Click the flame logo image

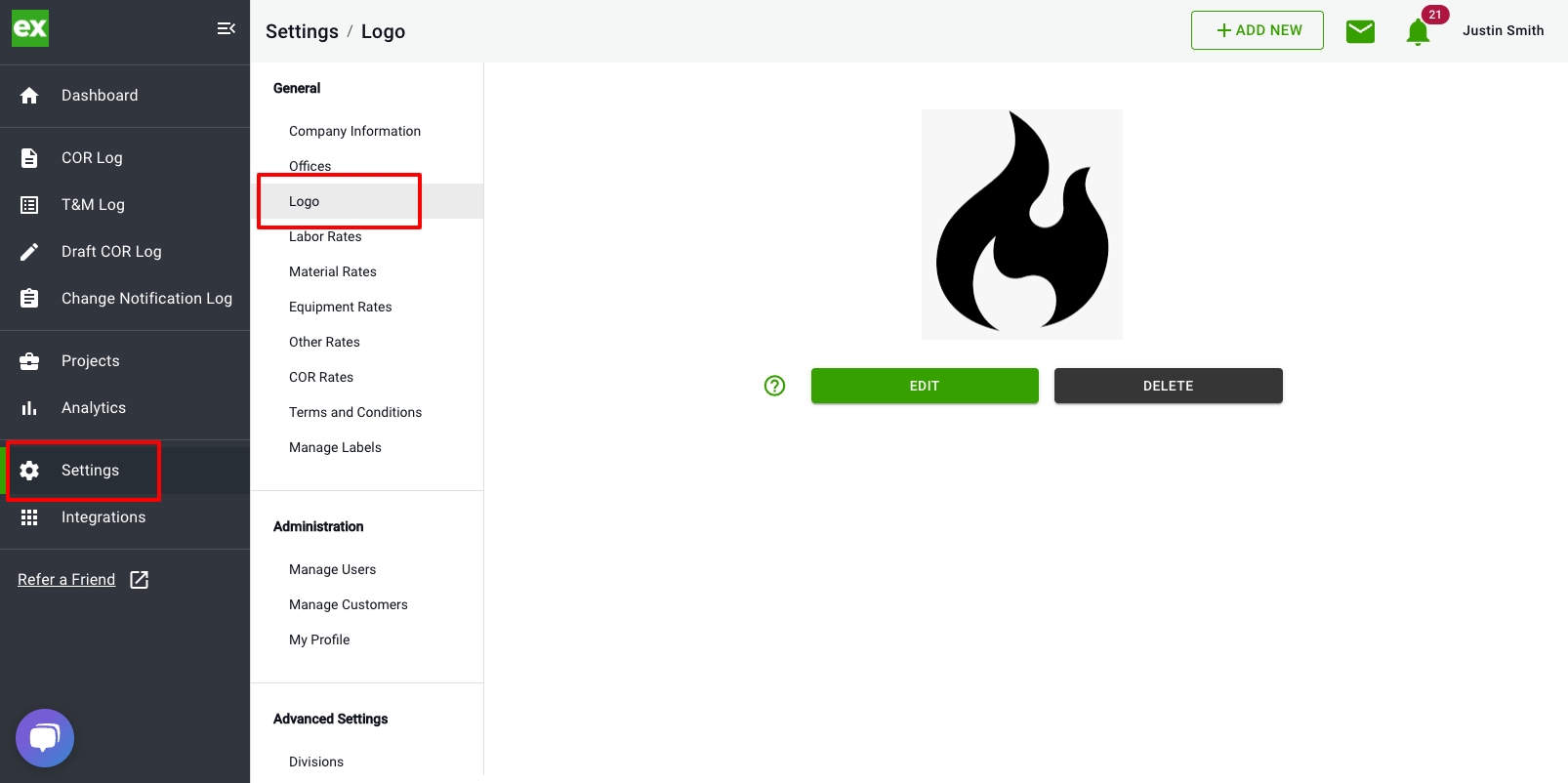coord(1022,225)
